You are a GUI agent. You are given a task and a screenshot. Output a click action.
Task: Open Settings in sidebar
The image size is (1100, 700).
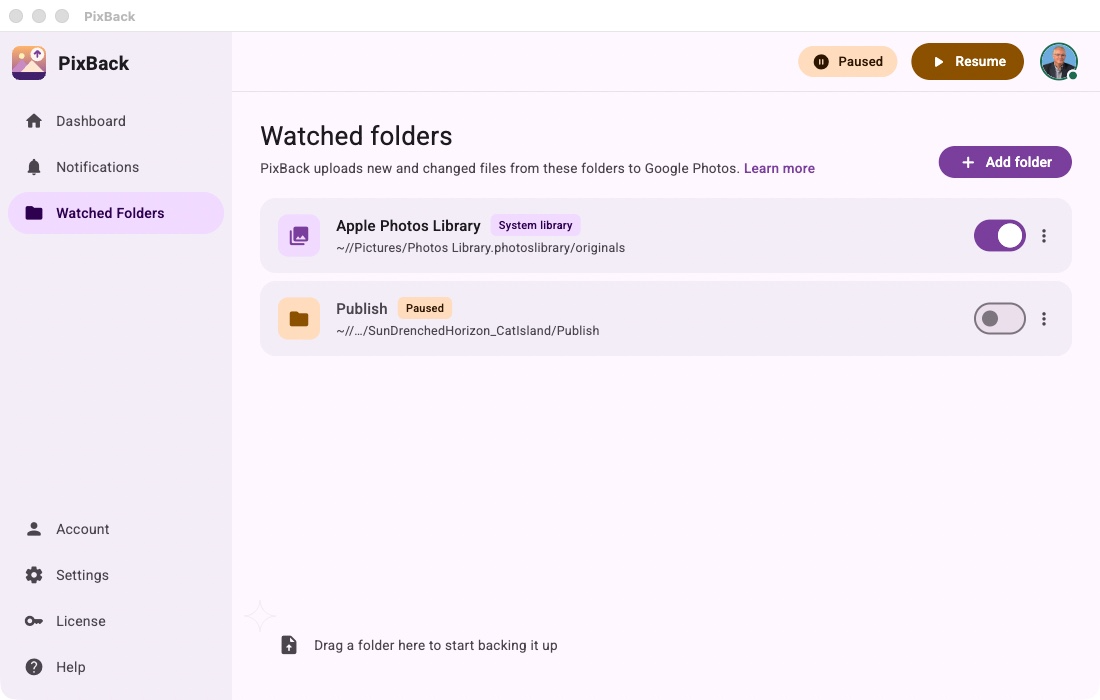click(x=116, y=575)
